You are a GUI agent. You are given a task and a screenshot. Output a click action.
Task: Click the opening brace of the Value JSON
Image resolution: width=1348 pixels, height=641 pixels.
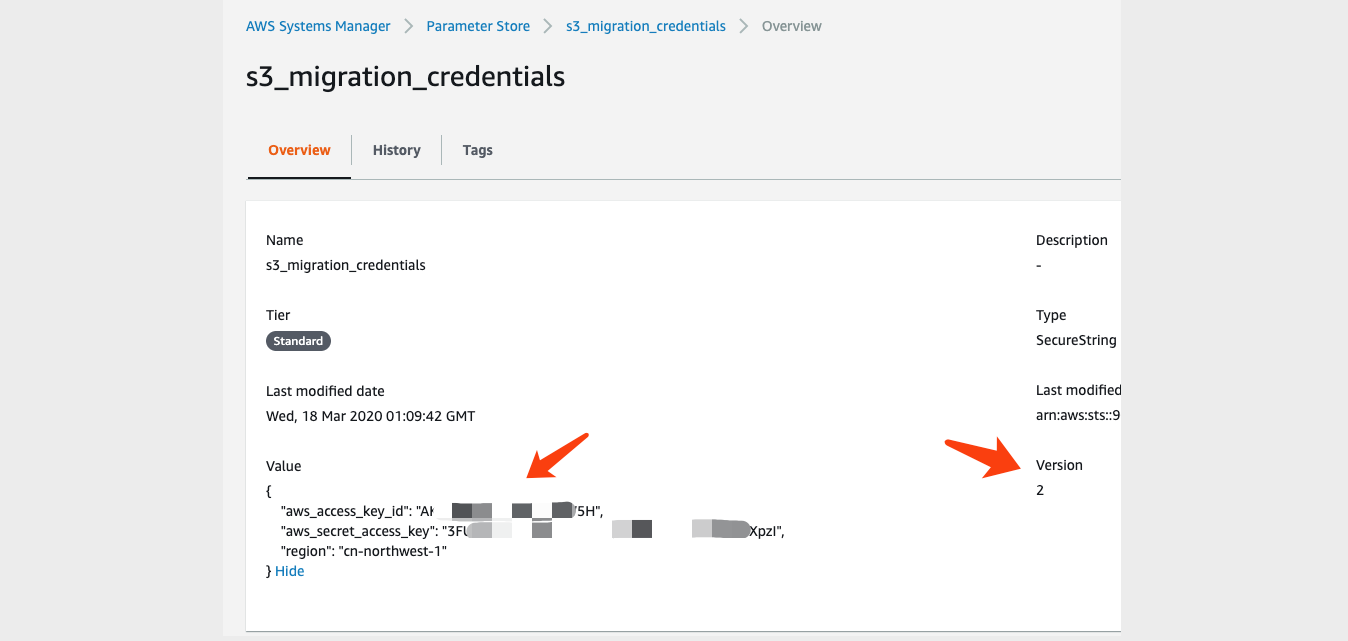point(266,491)
